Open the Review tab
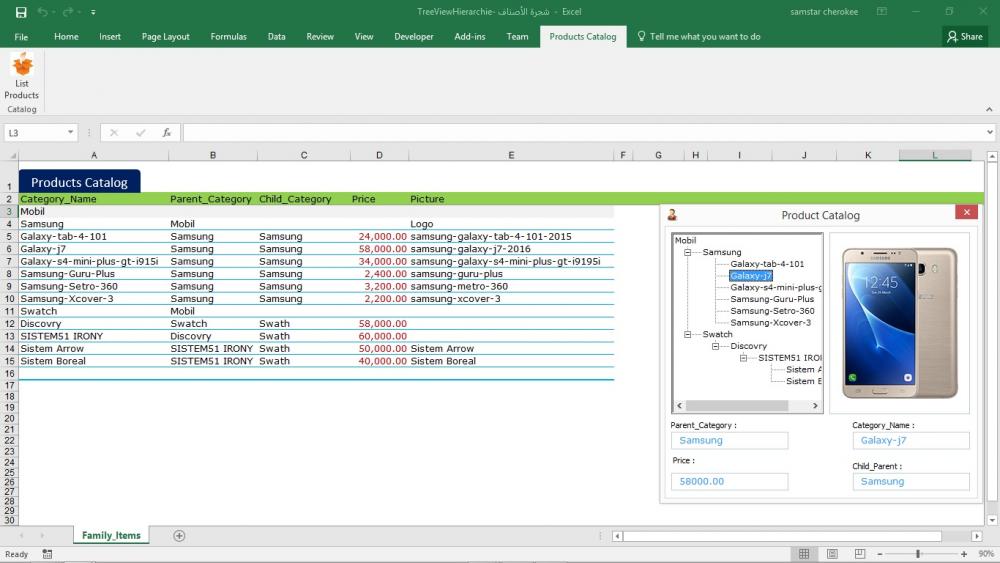 pyautogui.click(x=320, y=37)
